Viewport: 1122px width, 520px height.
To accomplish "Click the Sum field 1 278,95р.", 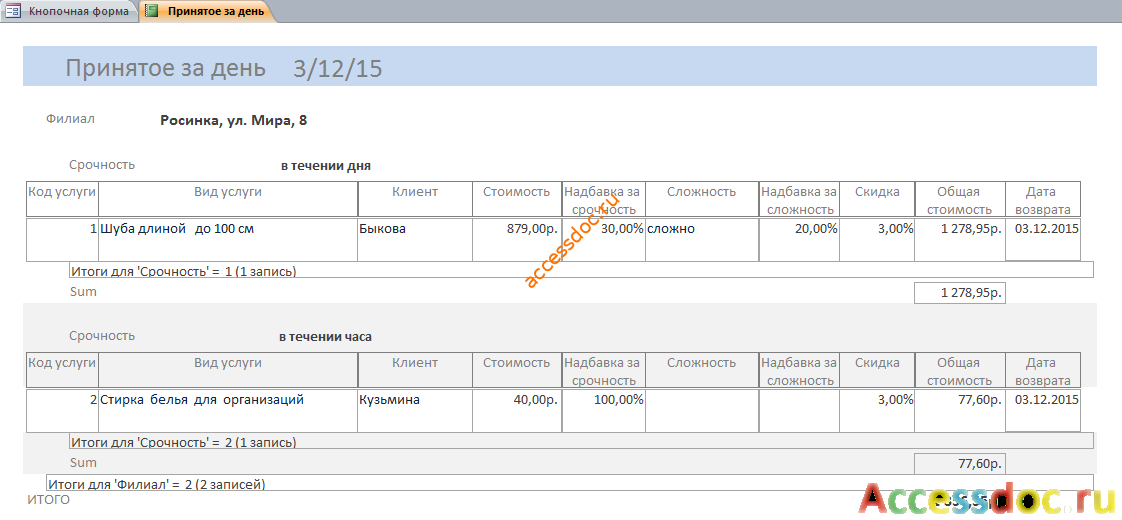I will pos(960,293).
